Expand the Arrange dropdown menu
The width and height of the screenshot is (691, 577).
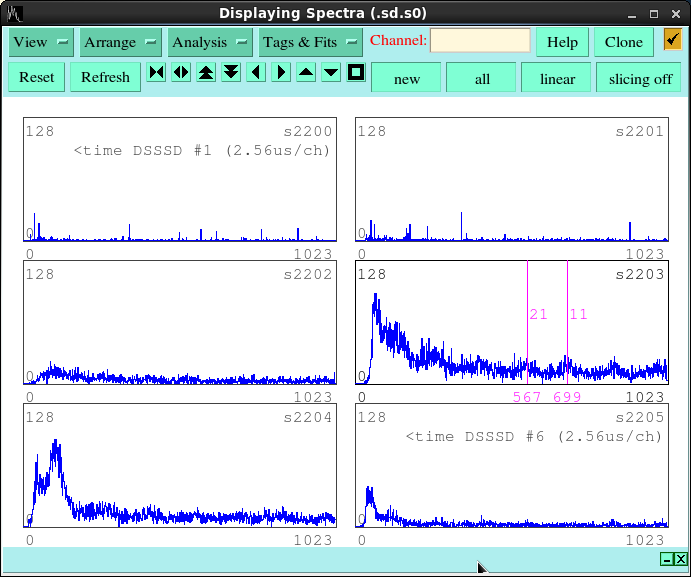120,42
